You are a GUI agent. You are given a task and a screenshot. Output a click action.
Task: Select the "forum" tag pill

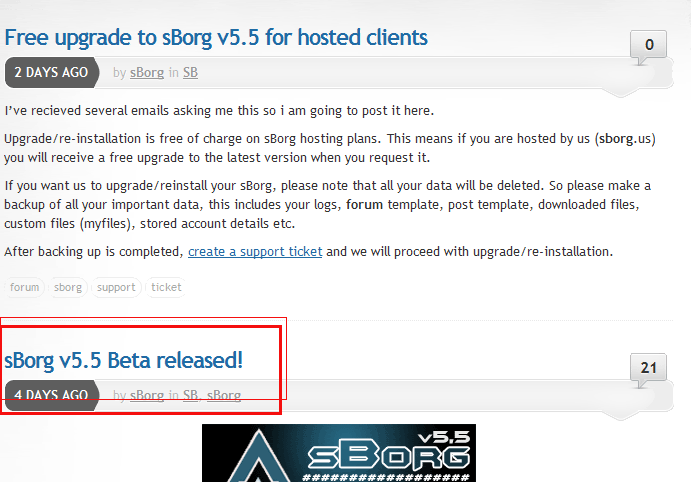pos(25,288)
